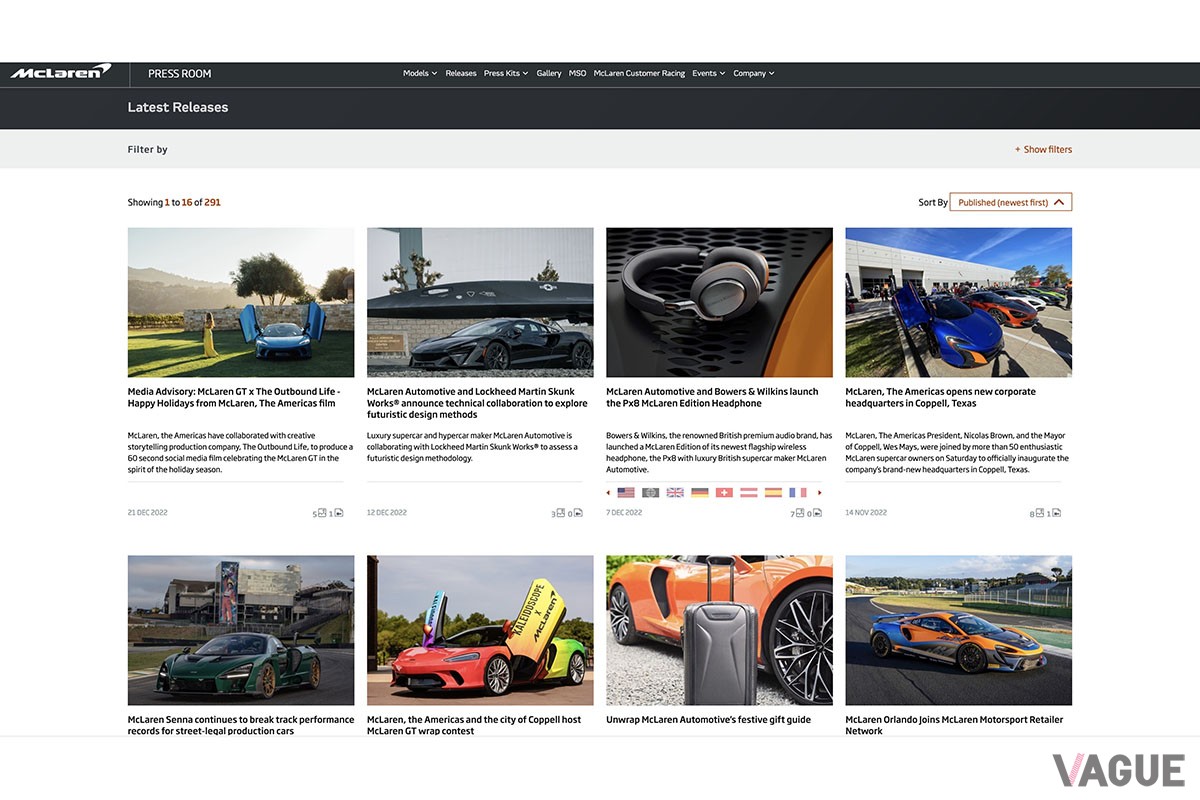Select the French flag language version
Viewport: 1200px width, 800px height.
[x=797, y=493]
